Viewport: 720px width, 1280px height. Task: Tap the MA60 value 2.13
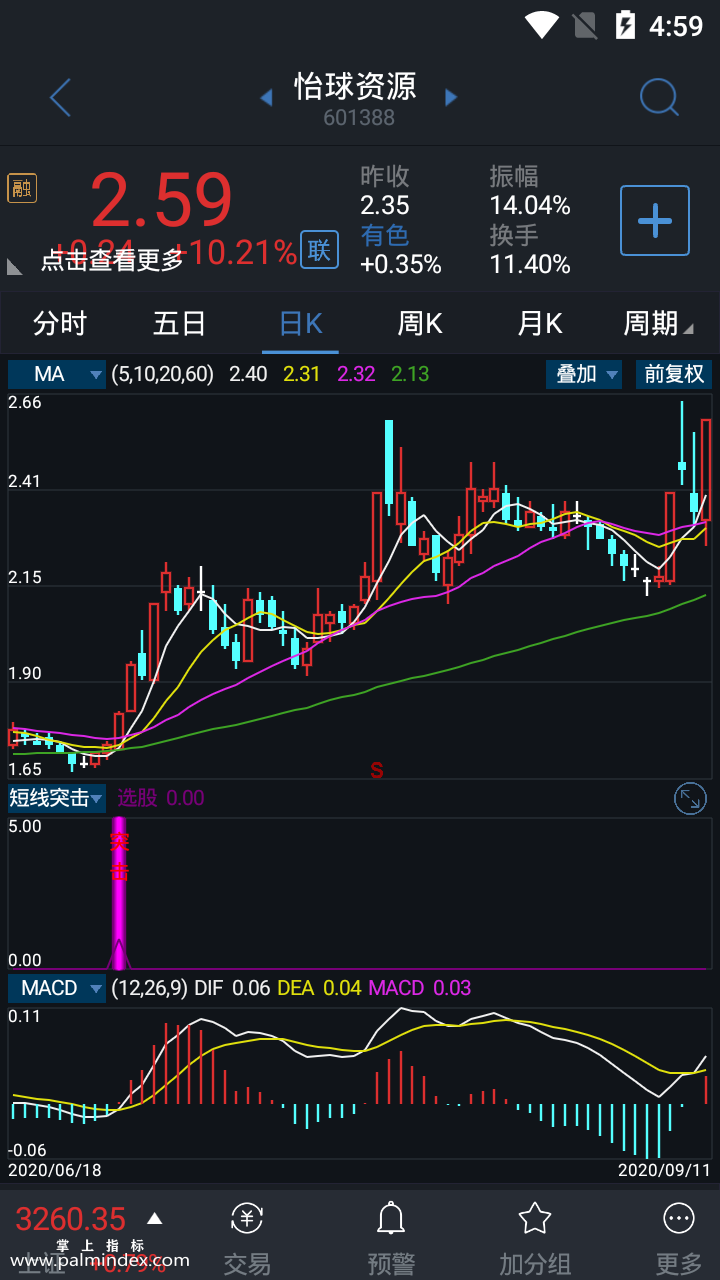point(410,374)
